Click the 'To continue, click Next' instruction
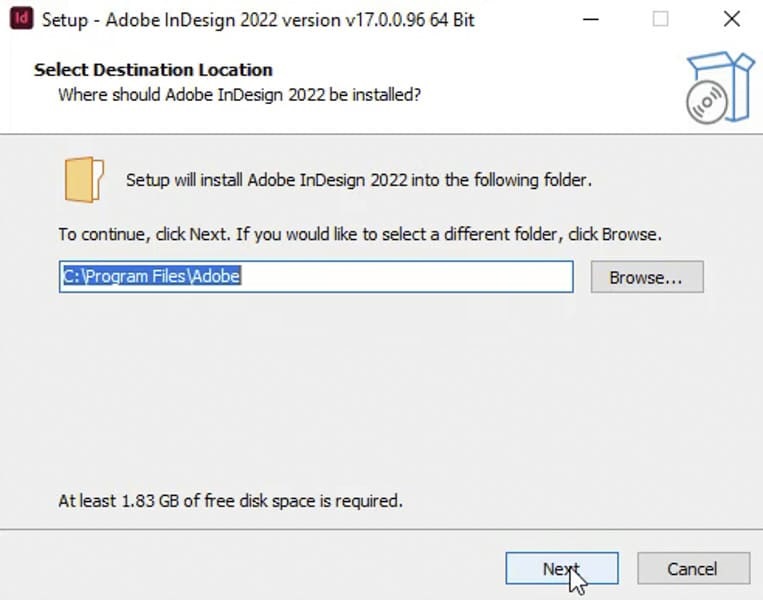The width and height of the screenshot is (763, 600). pyautogui.click(x=360, y=235)
